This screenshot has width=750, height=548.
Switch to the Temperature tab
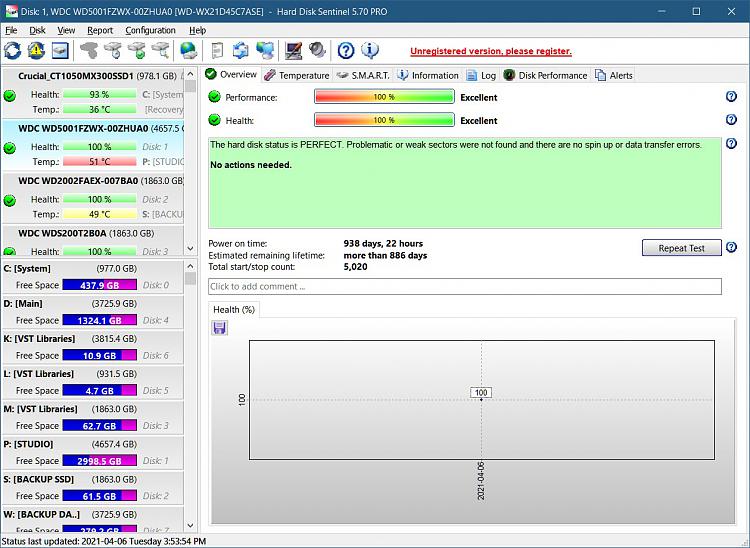[297, 76]
